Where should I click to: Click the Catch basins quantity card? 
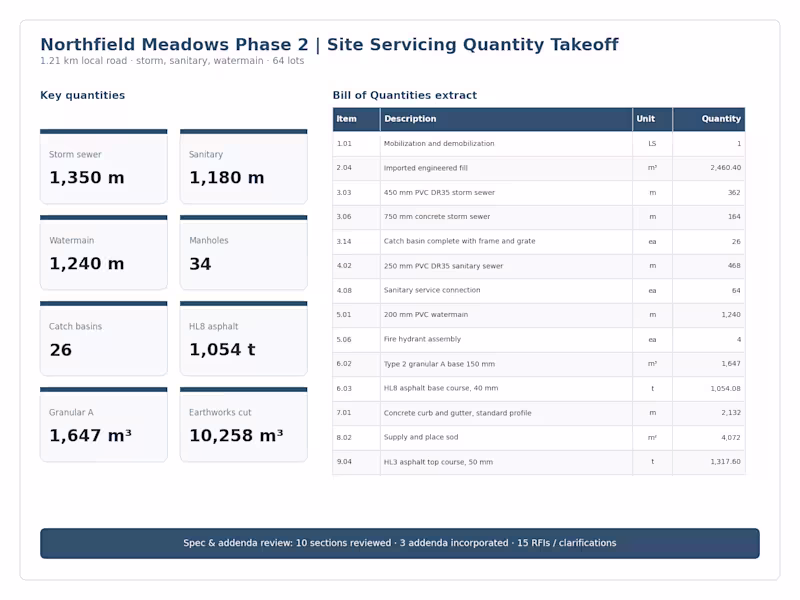pos(104,338)
